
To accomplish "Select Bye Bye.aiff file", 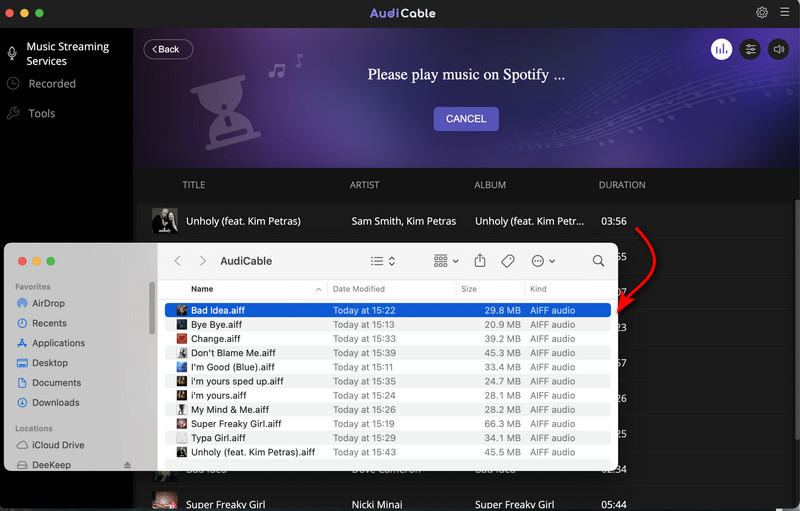I will [x=388, y=324].
